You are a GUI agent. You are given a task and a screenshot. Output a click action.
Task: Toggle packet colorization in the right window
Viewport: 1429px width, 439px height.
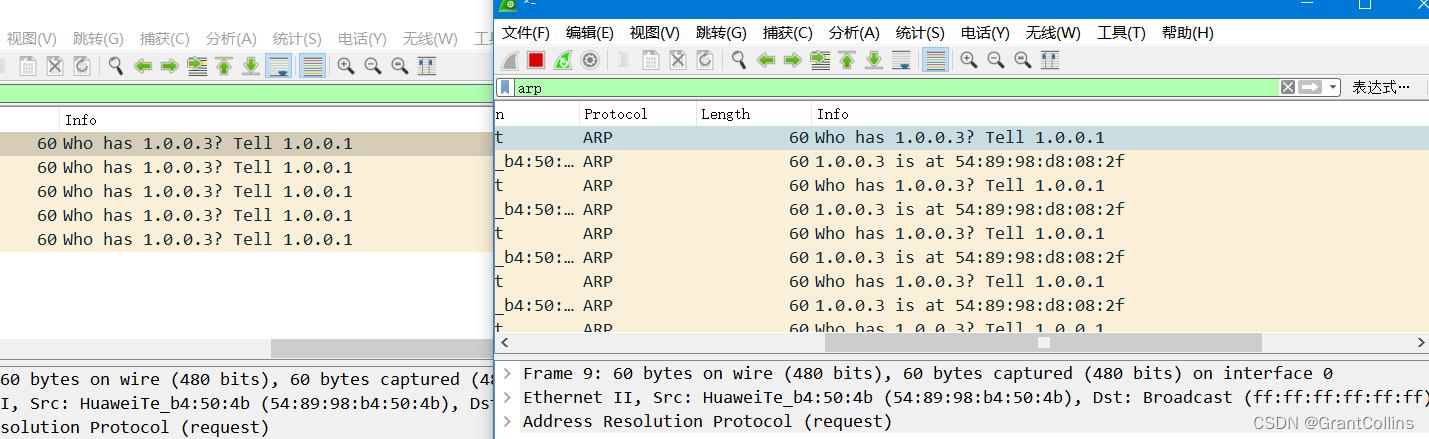(x=935, y=60)
